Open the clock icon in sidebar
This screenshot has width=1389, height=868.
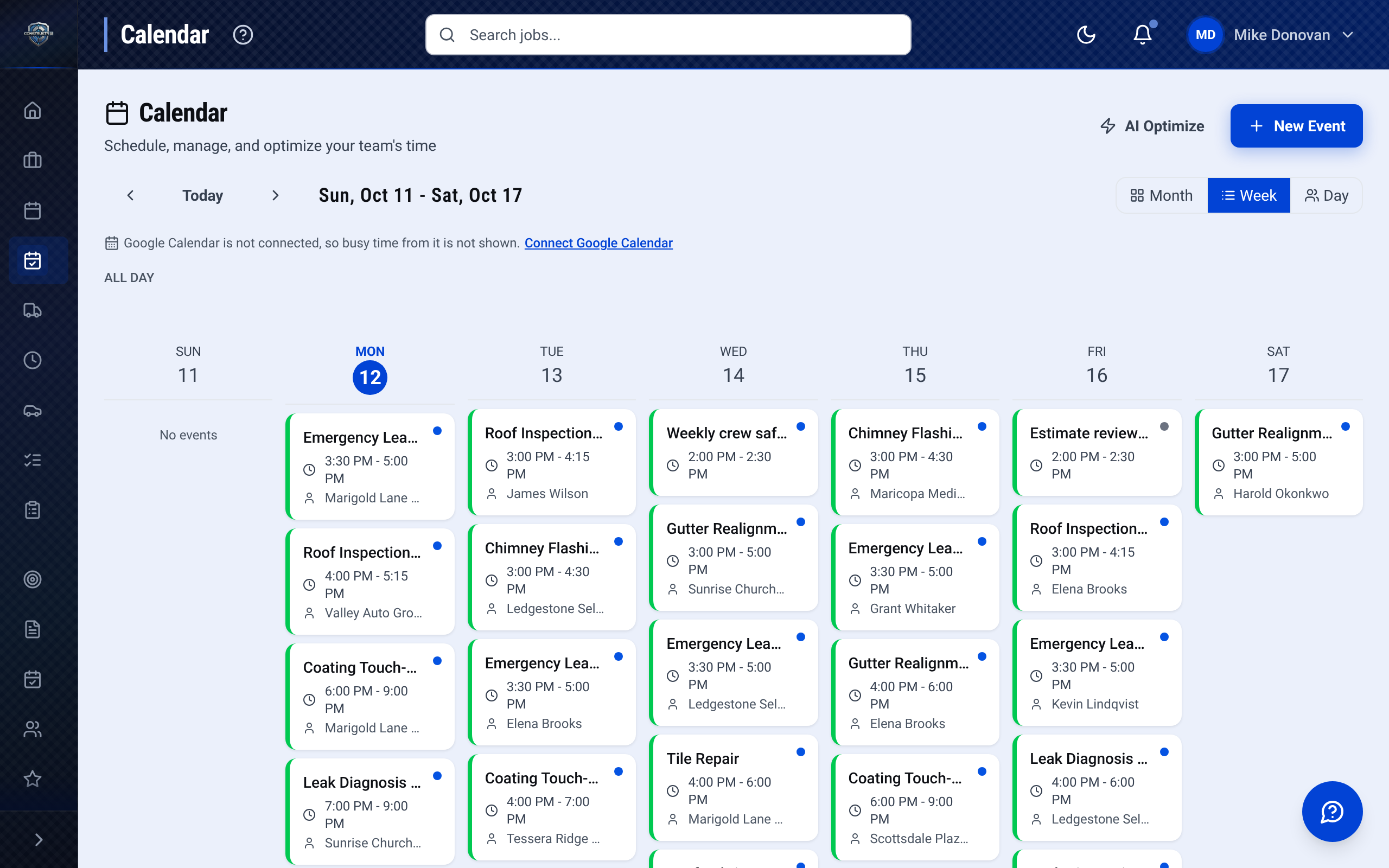click(x=33, y=361)
